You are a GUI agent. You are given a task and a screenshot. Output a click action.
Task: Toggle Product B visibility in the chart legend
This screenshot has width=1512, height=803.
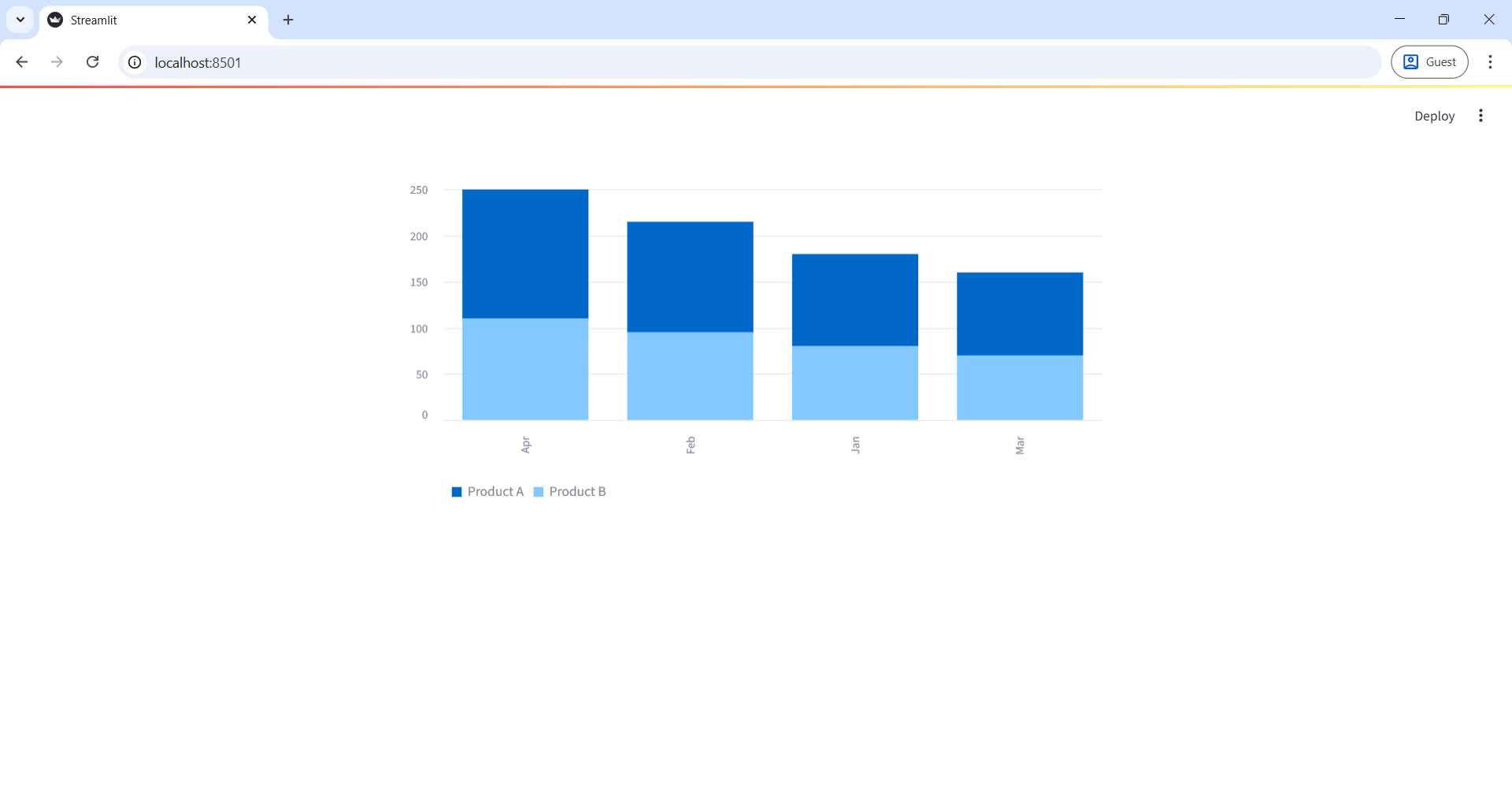click(x=578, y=491)
